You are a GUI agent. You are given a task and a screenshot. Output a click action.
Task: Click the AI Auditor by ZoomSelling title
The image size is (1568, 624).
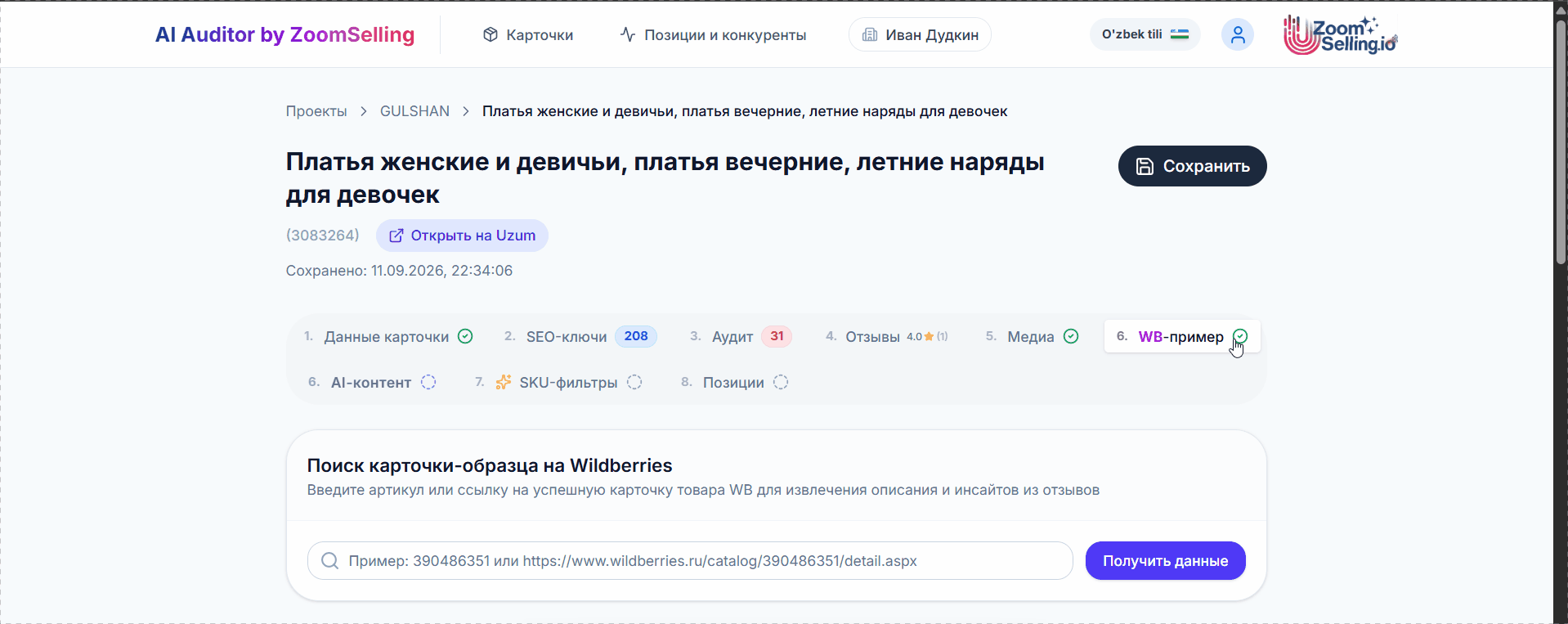(284, 34)
